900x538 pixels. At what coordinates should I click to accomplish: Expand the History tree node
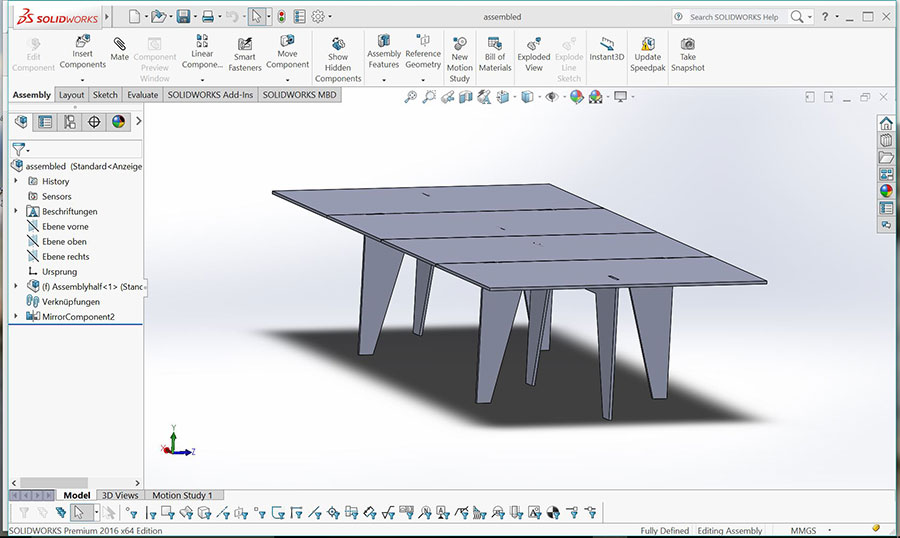pyautogui.click(x=15, y=181)
